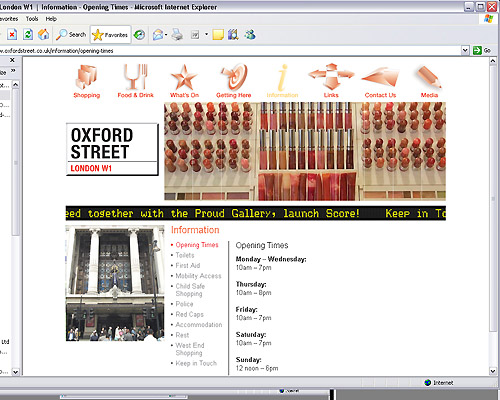Click the yellow Discuss note icon
Image resolution: width=500 pixels, height=400 pixels.
pyautogui.click(x=218, y=35)
